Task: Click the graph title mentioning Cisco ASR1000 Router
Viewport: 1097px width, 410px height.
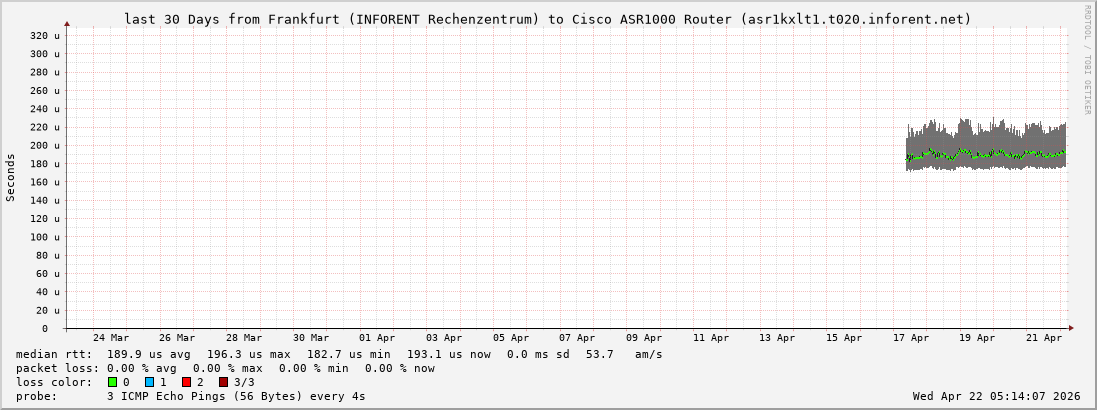Action: pos(547,19)
